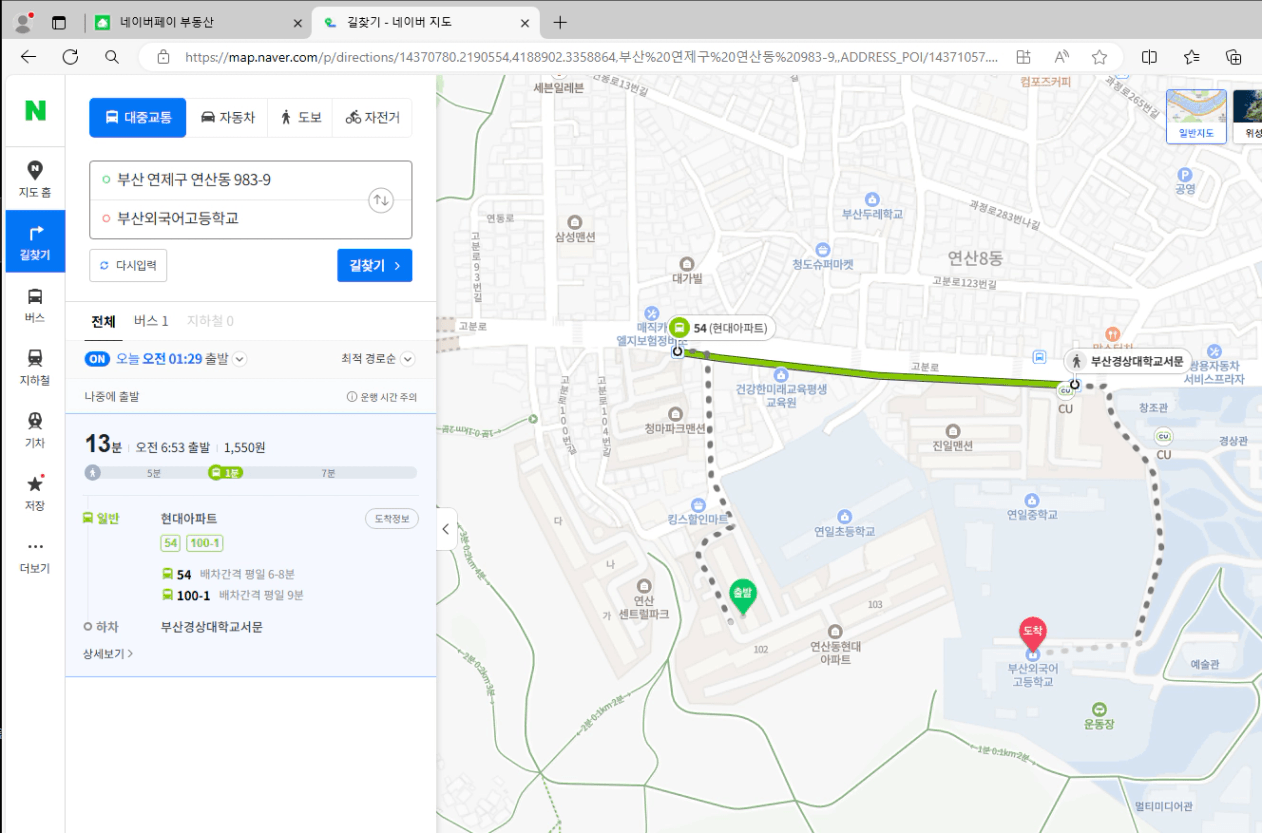Select the general map (일반지도) view
The image size is (1262, 833).
click(1196, 116)
